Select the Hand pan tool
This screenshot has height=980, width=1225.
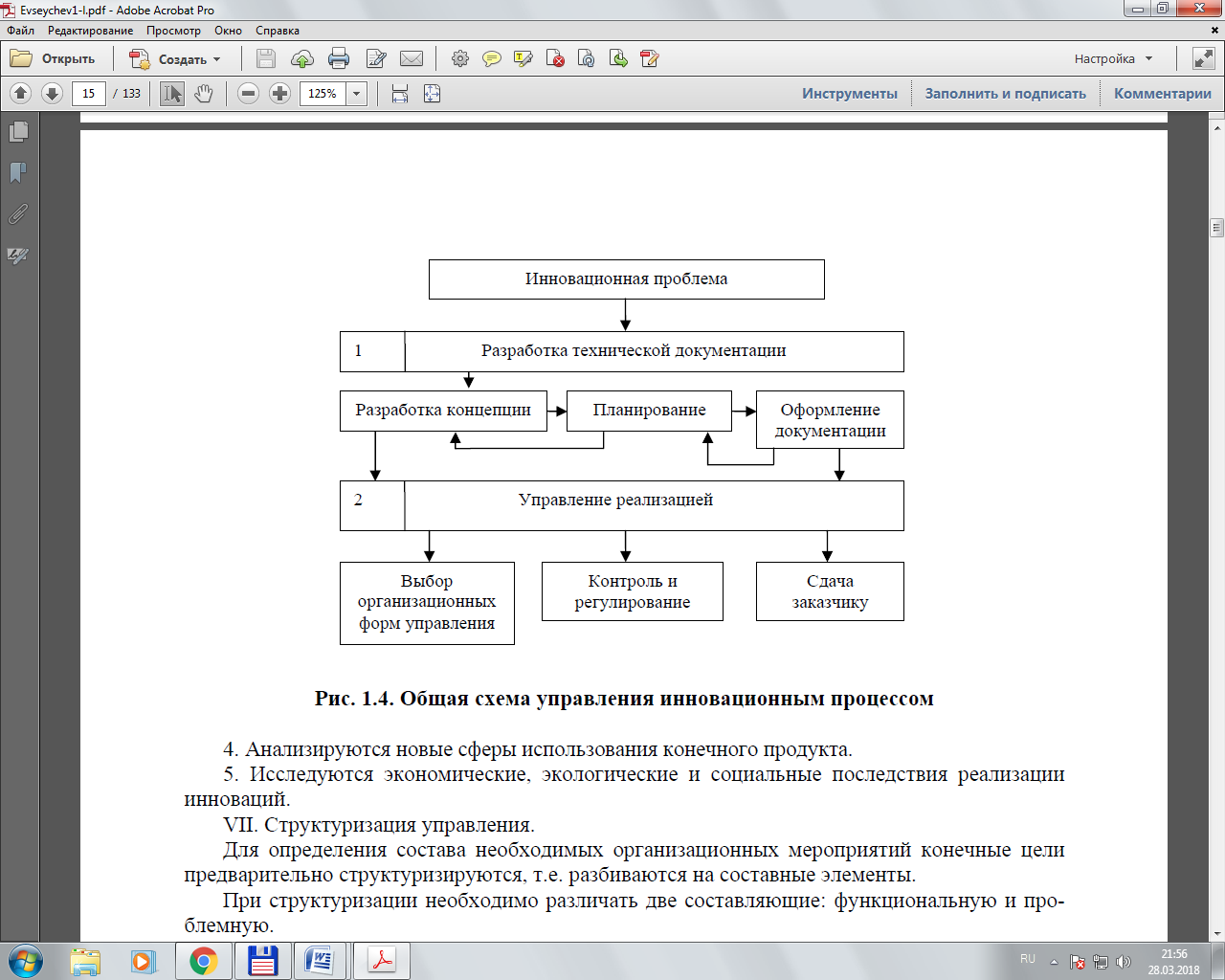point(204,94)
